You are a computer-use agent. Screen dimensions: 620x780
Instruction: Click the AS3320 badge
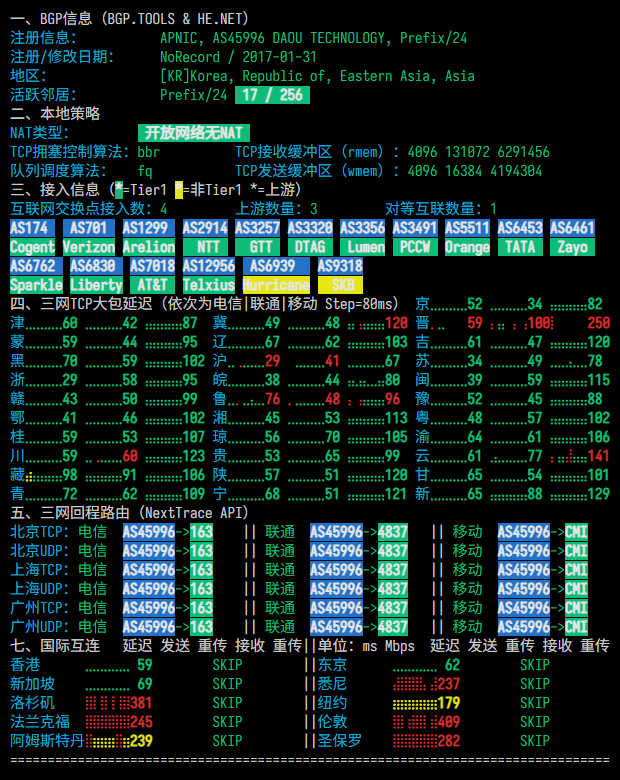click(x=310, y=228)
